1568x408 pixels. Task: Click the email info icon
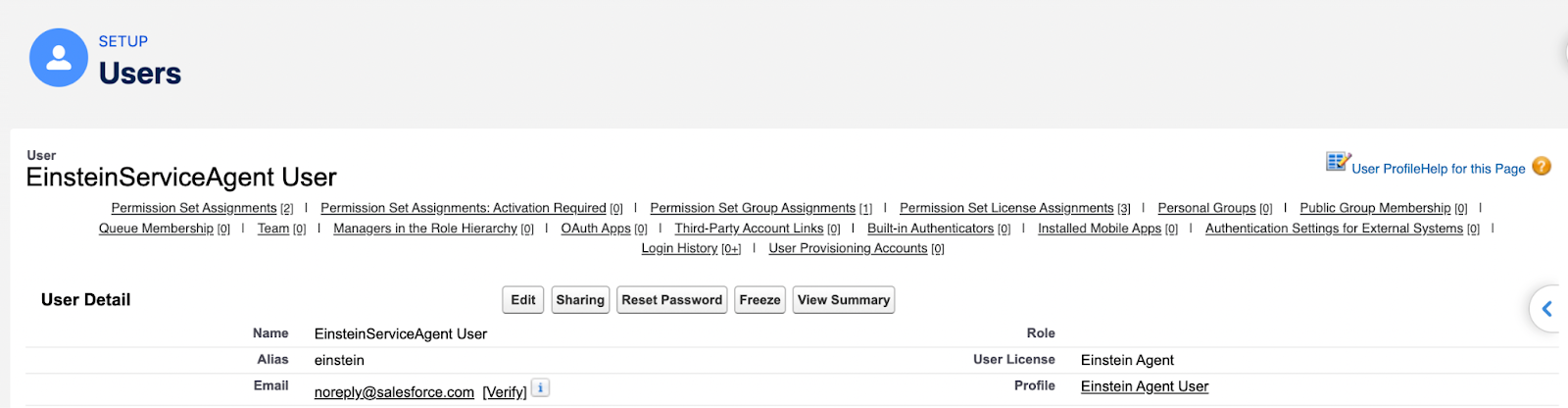(x=540, y=387)
